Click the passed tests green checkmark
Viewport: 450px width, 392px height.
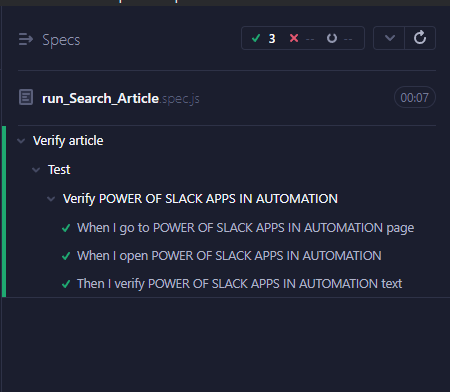256,38
